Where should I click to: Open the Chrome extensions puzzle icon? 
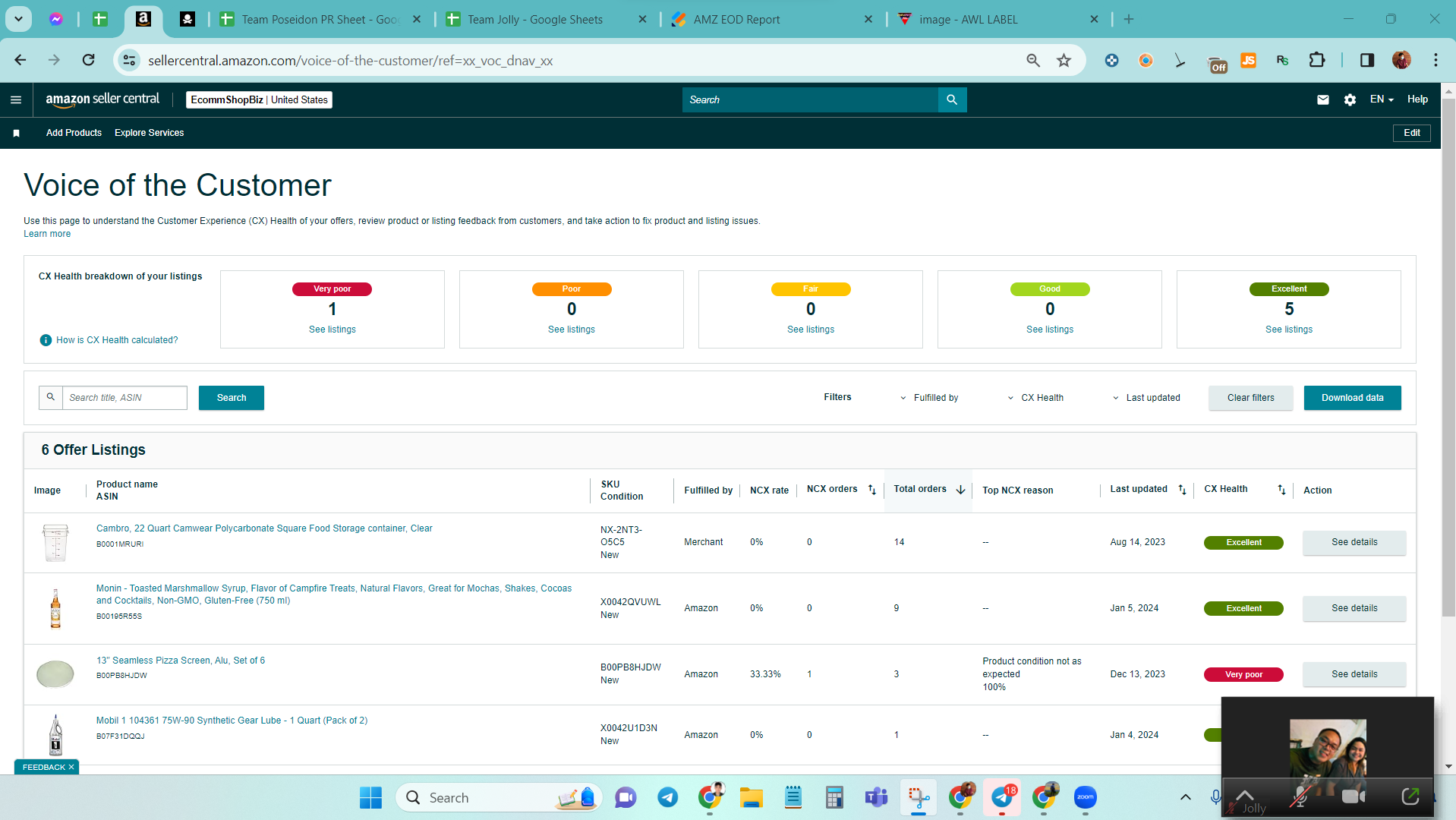pyautogui.click(x=1317, y=60)
